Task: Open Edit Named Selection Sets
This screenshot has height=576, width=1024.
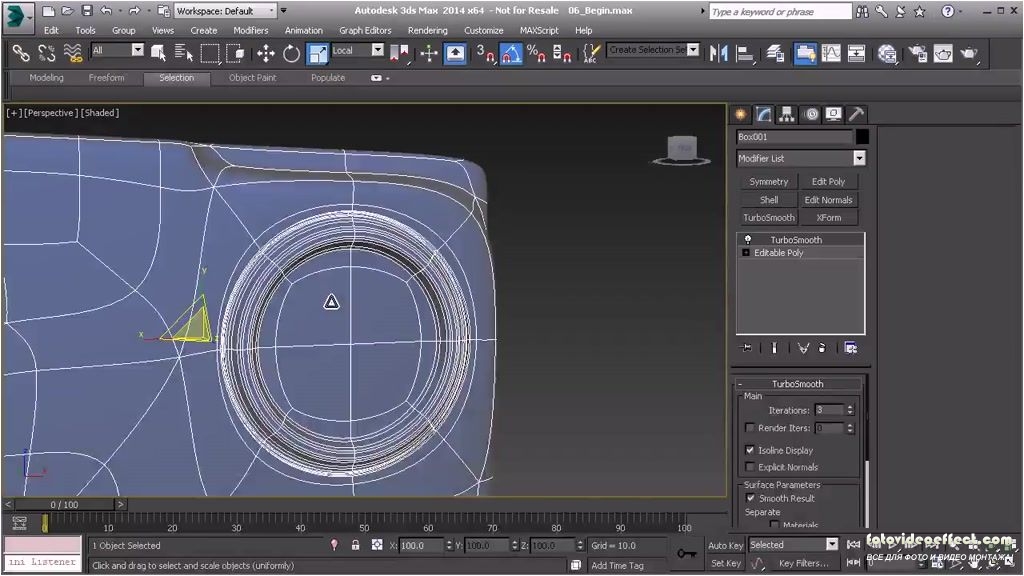Action: (591, 54)
